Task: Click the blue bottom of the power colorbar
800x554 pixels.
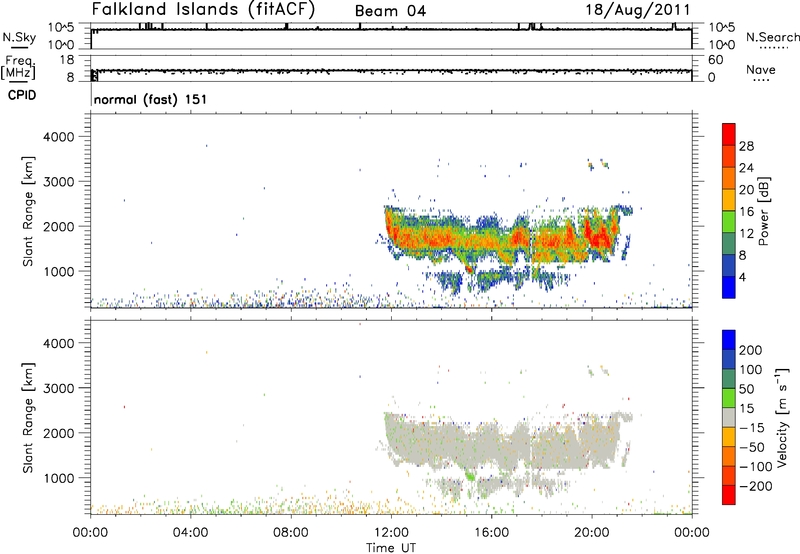Action: (729, 287)
